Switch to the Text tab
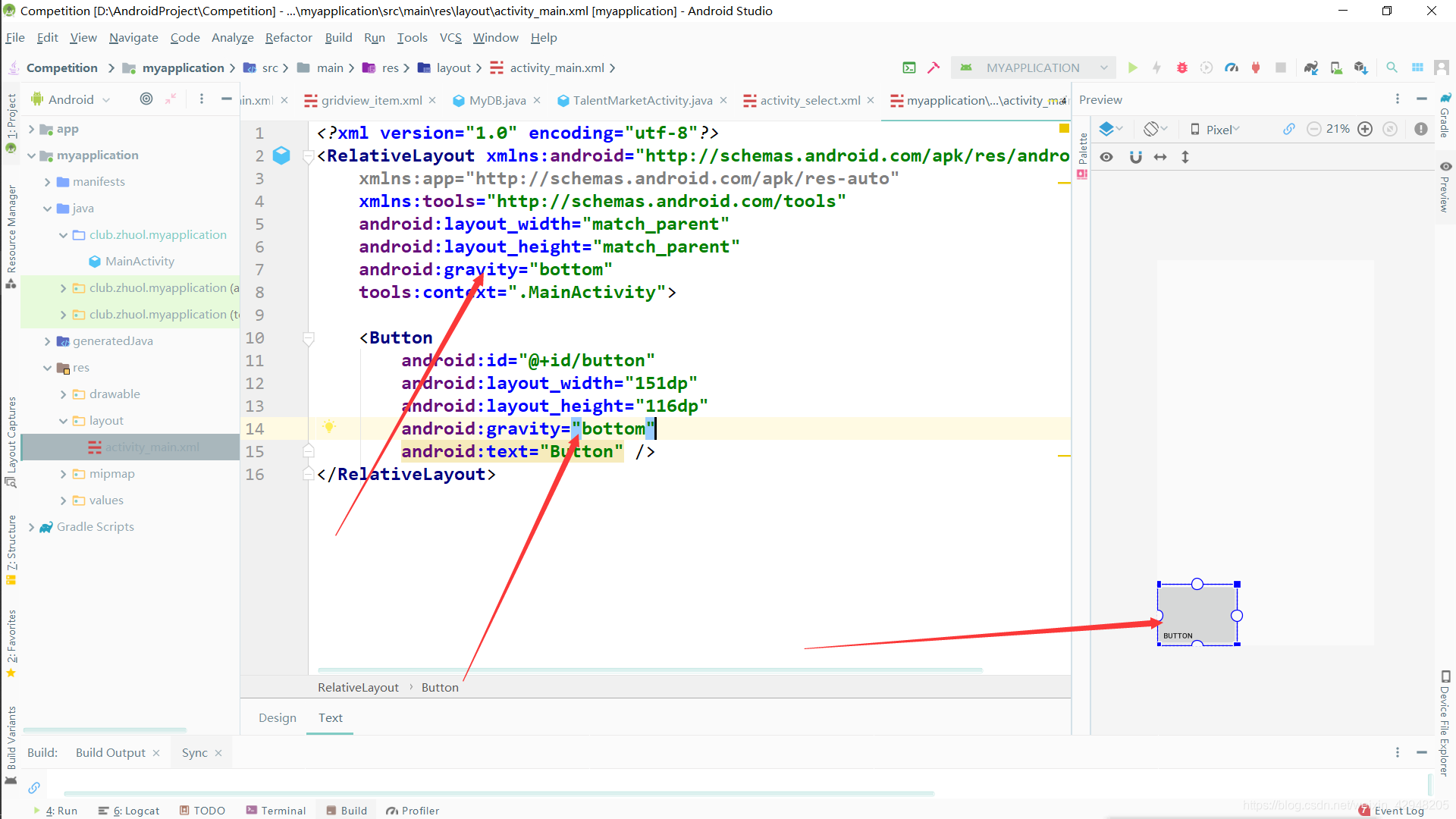Screen dimensions: 1456x819 point(330,717)
